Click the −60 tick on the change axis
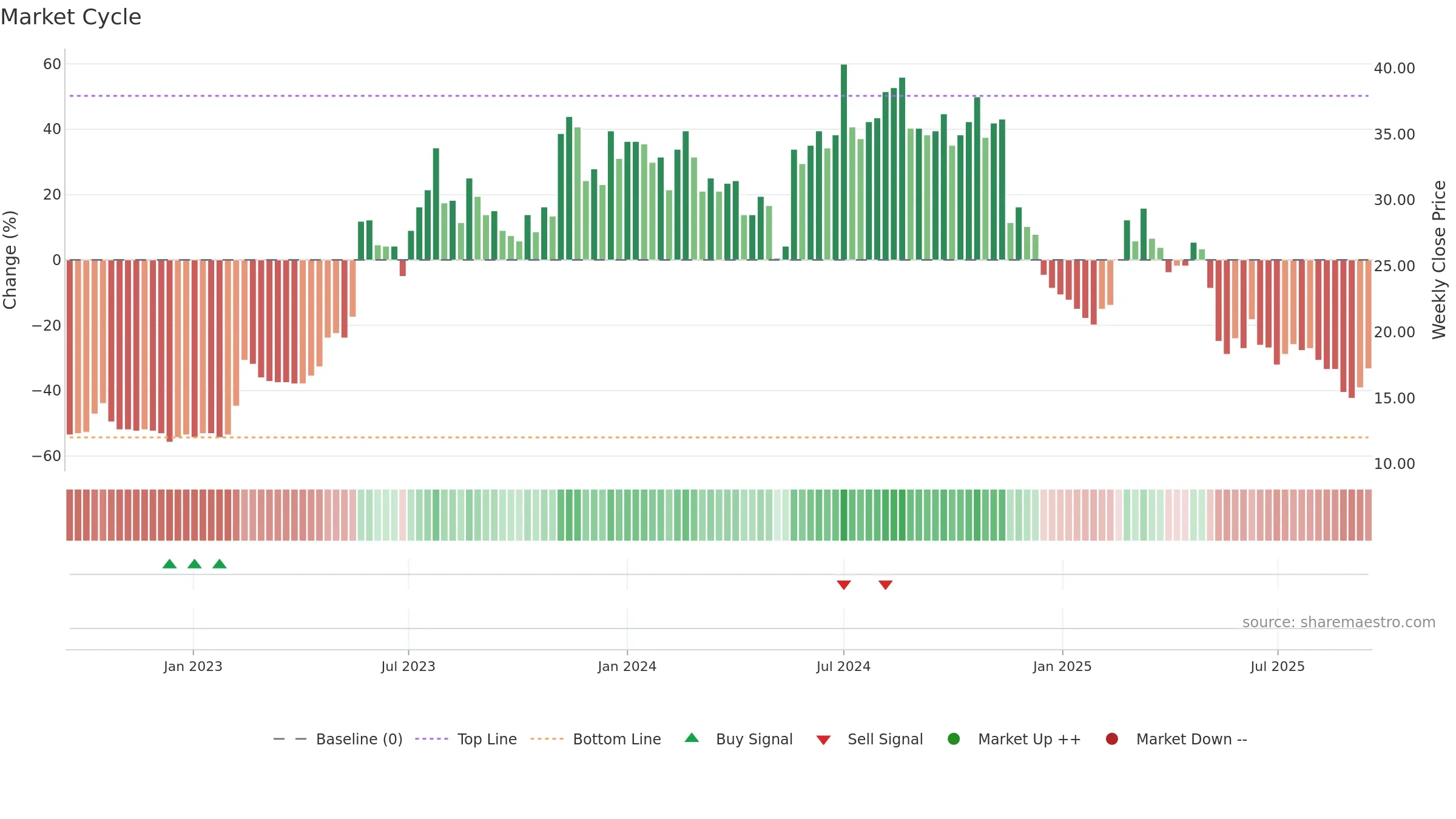Screen dimensions: 1456x819 [47, 456]
